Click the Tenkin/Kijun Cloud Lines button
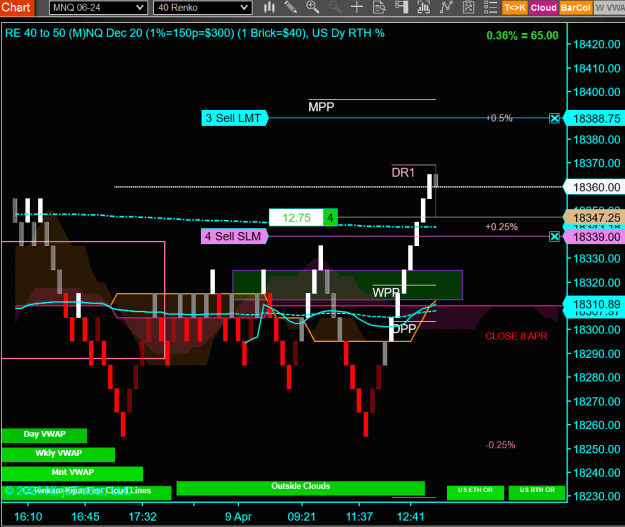 (86, 492)
